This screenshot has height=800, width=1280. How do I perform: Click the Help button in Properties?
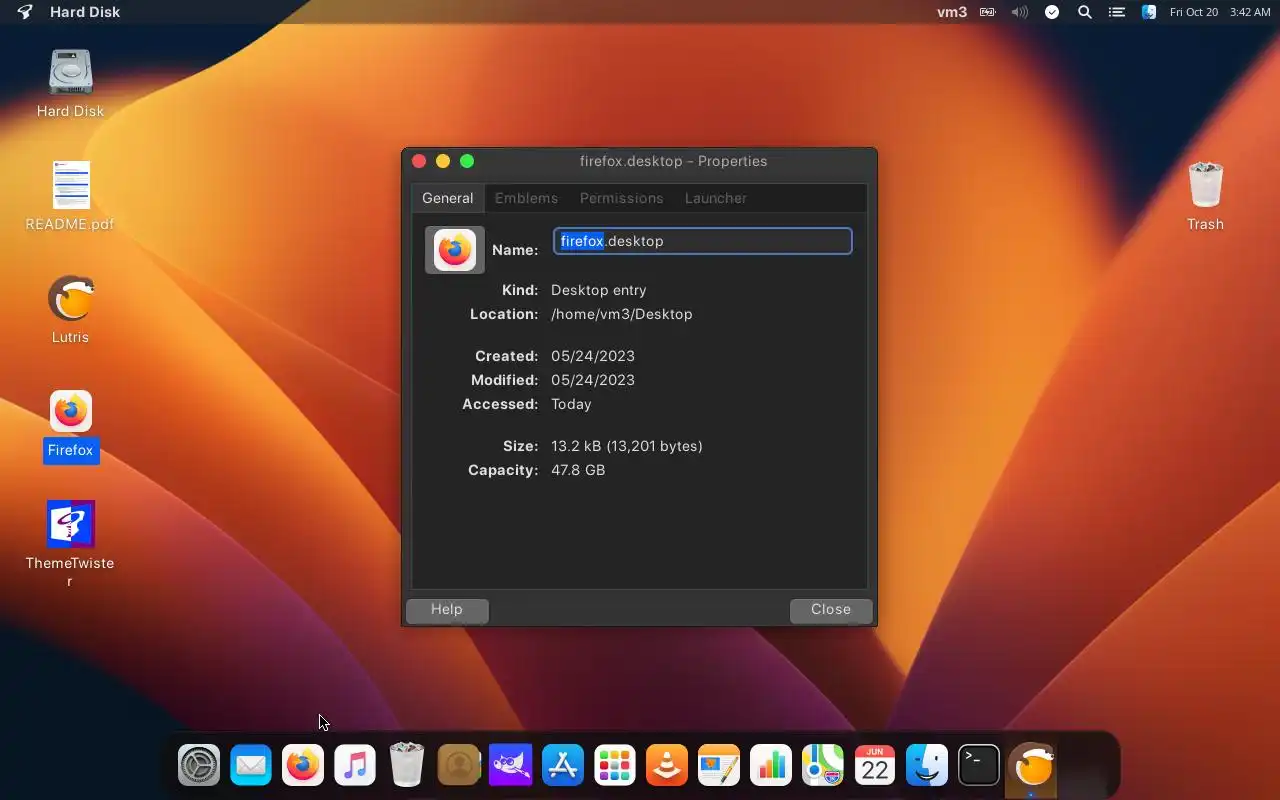tap(447, 610)
